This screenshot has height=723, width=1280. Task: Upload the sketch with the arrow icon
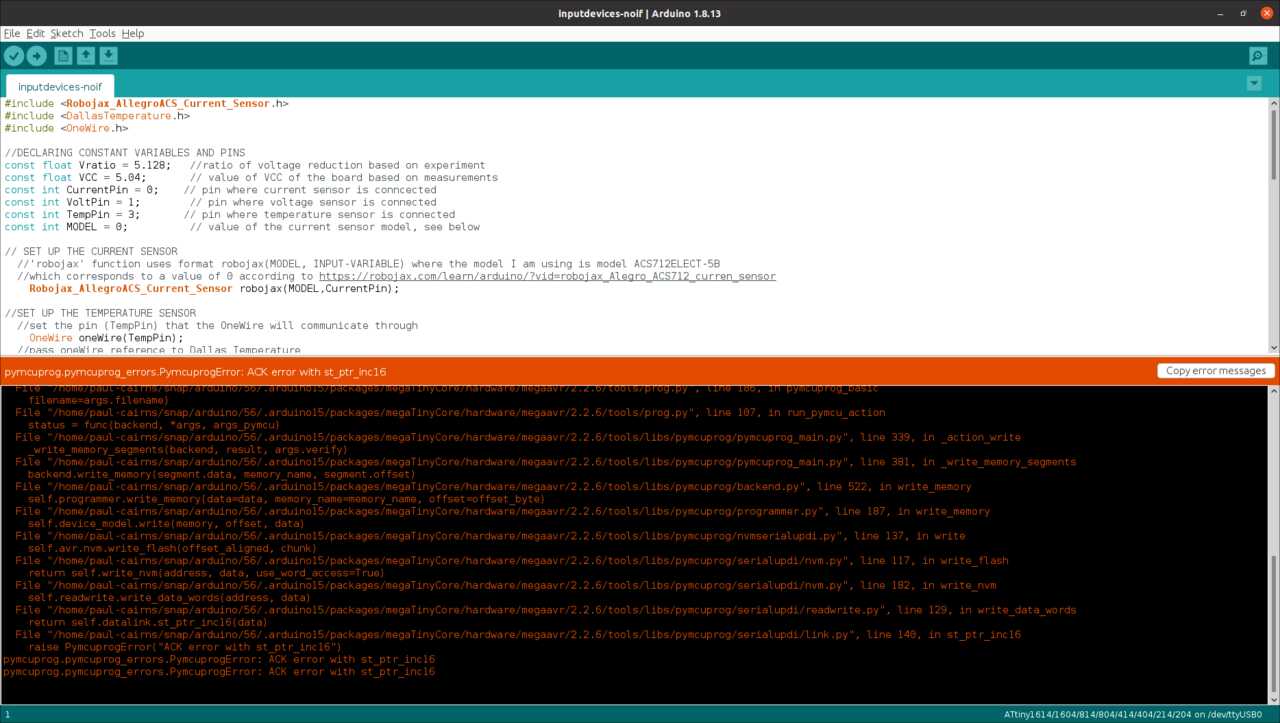tap(37, 56)
